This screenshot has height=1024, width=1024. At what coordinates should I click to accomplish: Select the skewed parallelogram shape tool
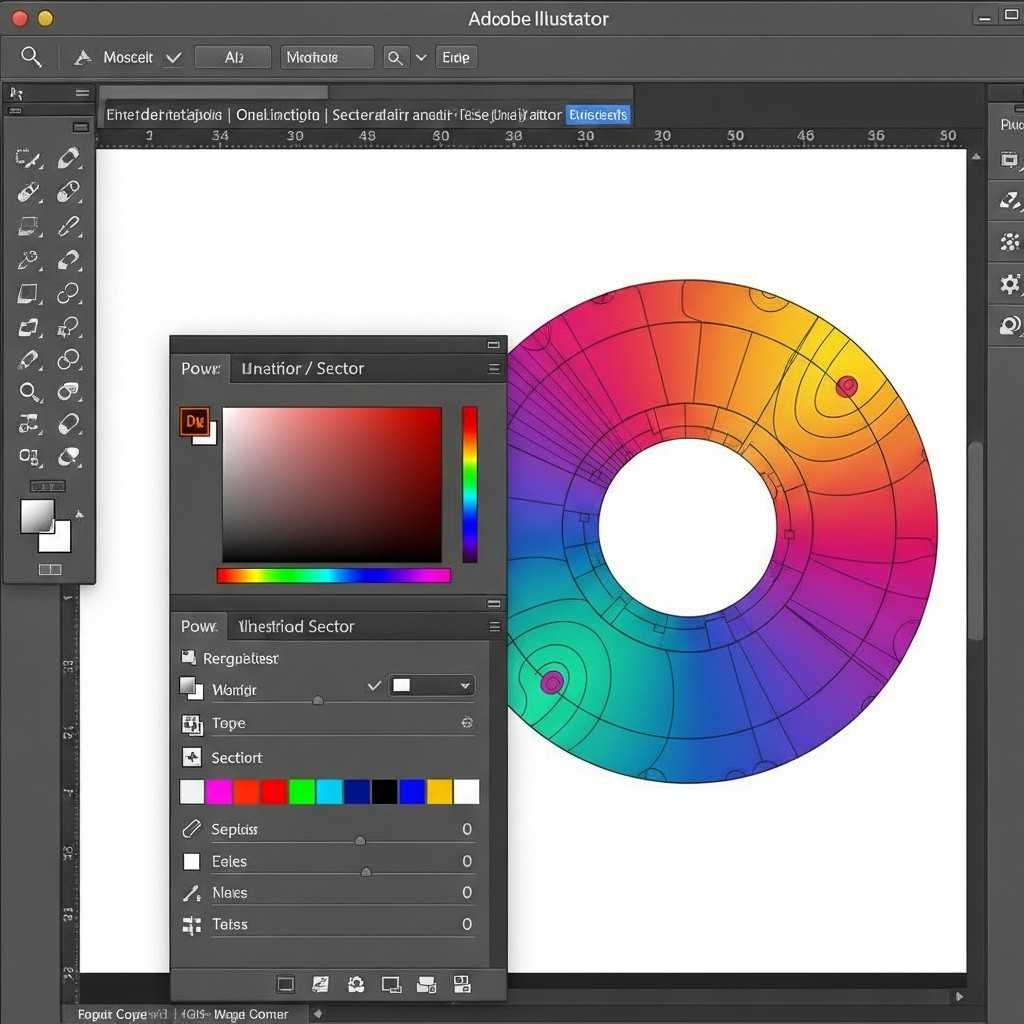tap(27, 293)
